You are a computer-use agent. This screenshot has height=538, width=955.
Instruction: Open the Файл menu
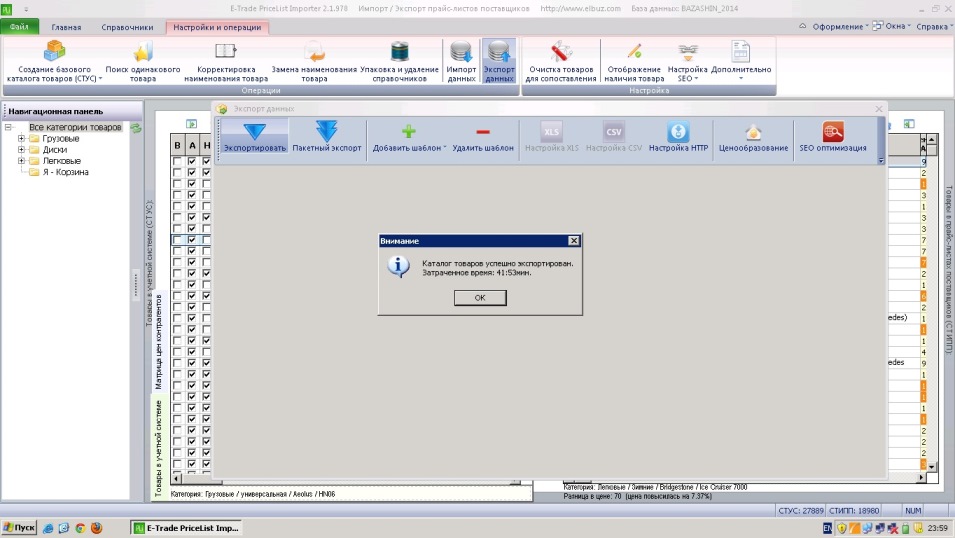(x=19, y=27)
